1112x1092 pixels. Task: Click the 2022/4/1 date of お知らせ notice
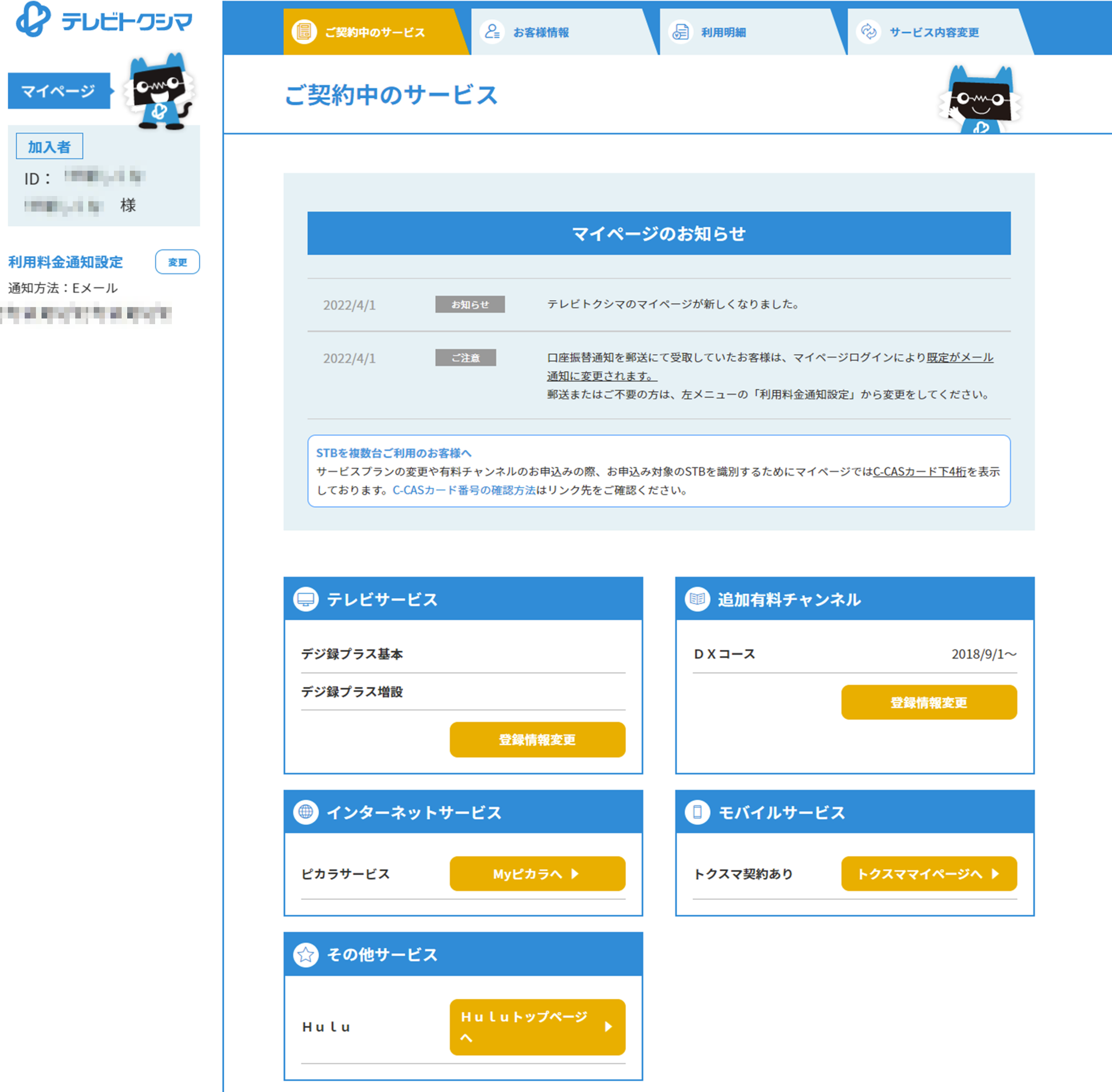pos(349,305)
